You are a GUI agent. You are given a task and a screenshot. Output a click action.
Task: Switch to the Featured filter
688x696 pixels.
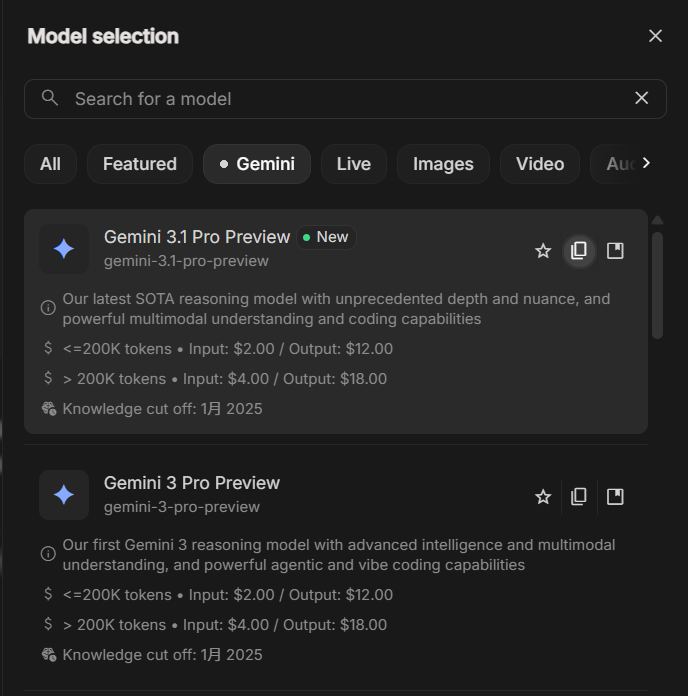click(140, 164)
